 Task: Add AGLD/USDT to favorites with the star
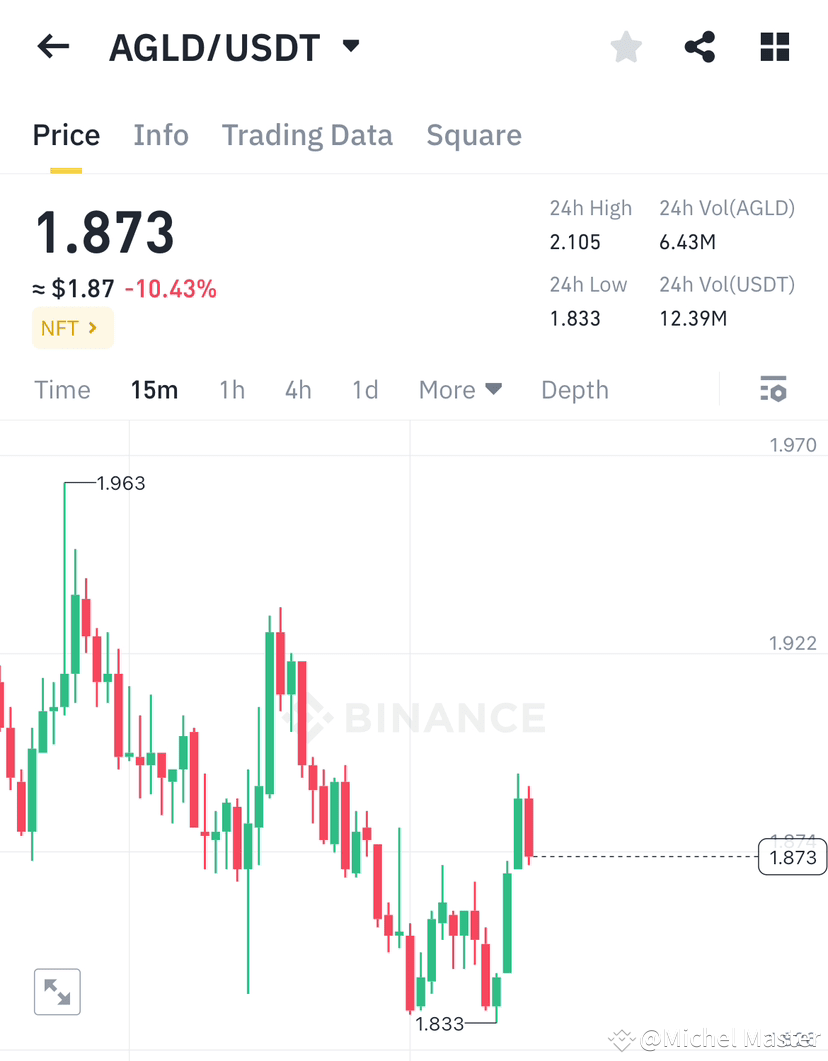pyautogui.click(x=626, y=47)
